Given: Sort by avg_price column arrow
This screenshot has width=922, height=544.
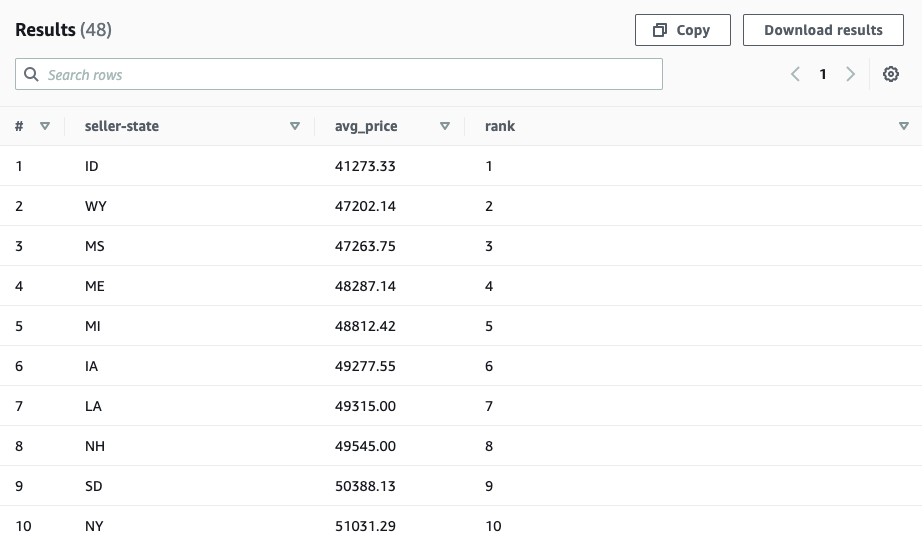Looking at the screenshot, I should [x=444, y=126].
